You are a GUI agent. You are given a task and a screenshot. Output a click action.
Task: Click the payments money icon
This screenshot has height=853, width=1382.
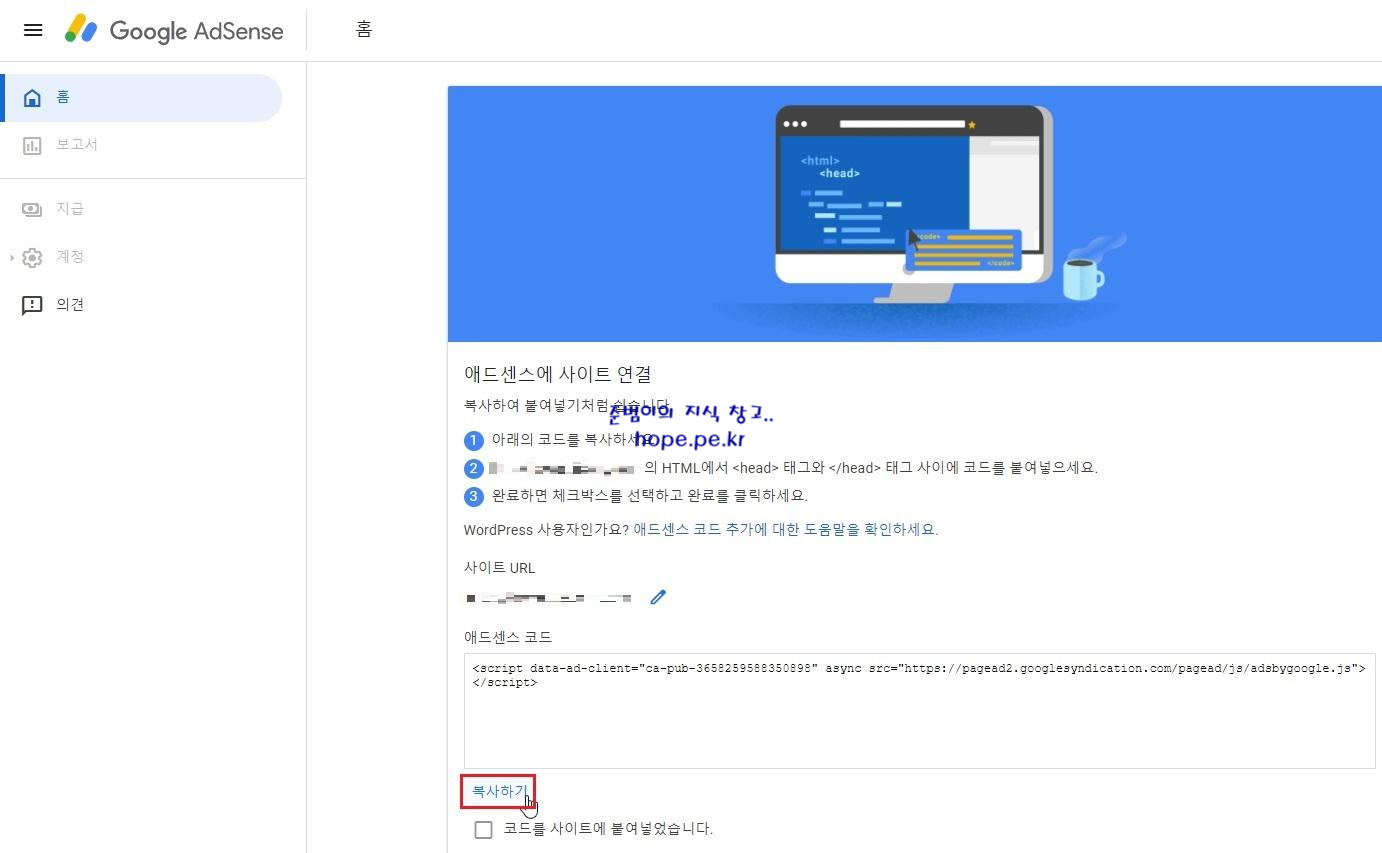[32, 209]
